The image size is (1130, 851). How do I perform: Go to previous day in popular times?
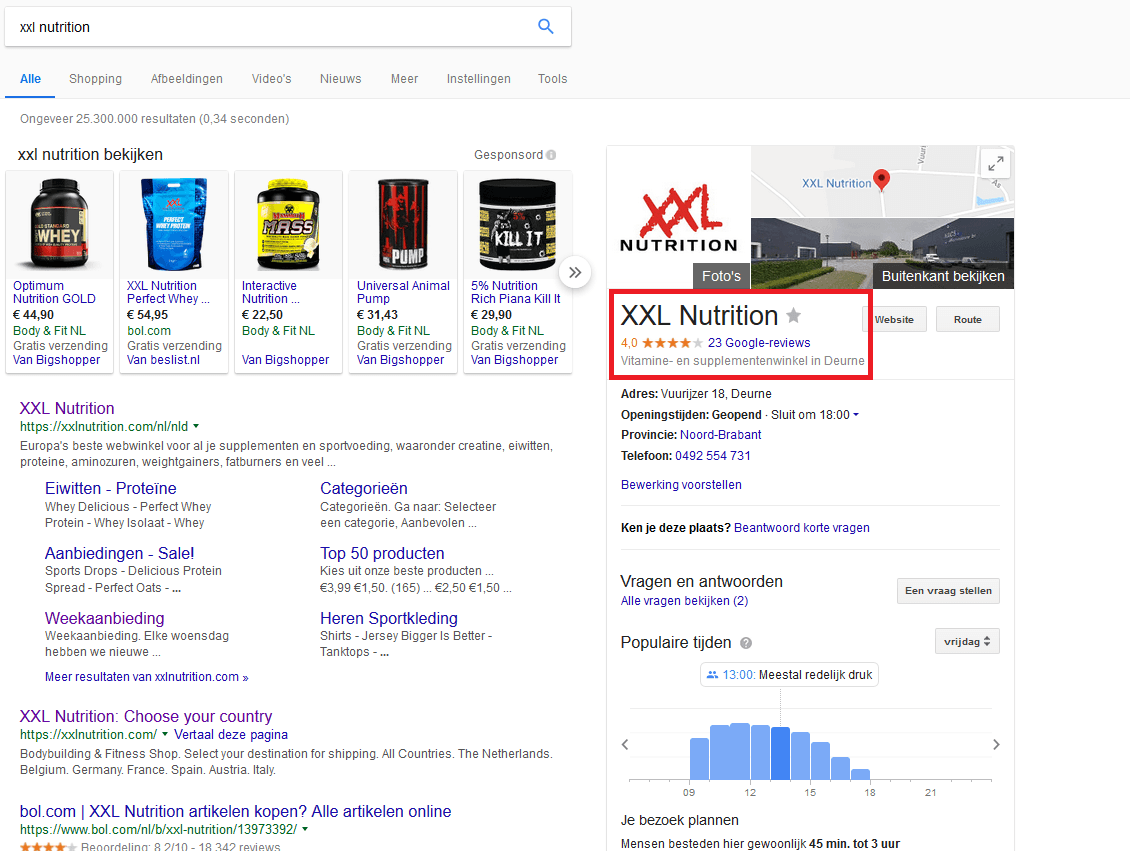click(x=626, y=744)
